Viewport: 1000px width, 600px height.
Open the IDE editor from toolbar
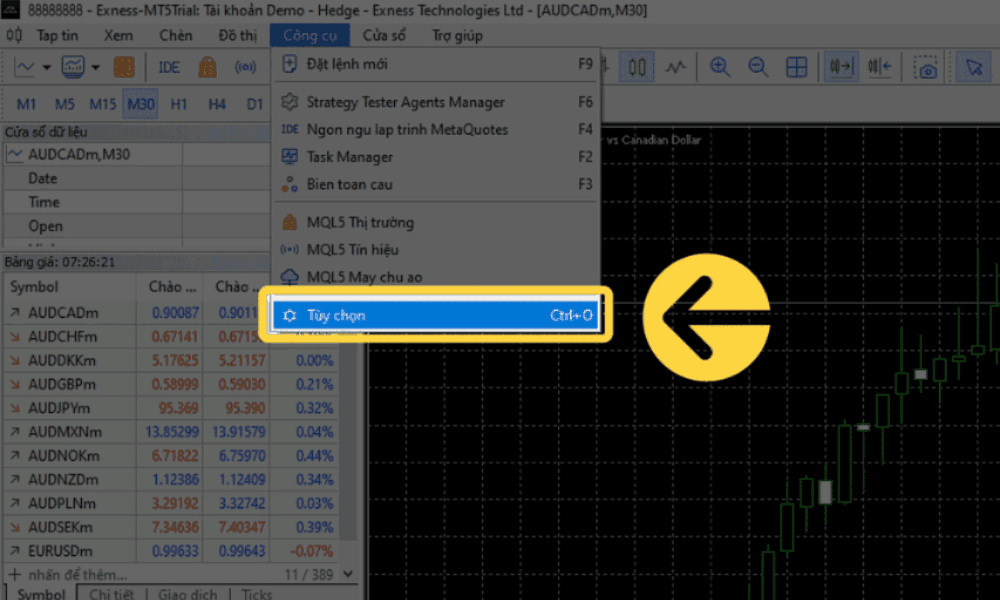click(x=169, y=68)
